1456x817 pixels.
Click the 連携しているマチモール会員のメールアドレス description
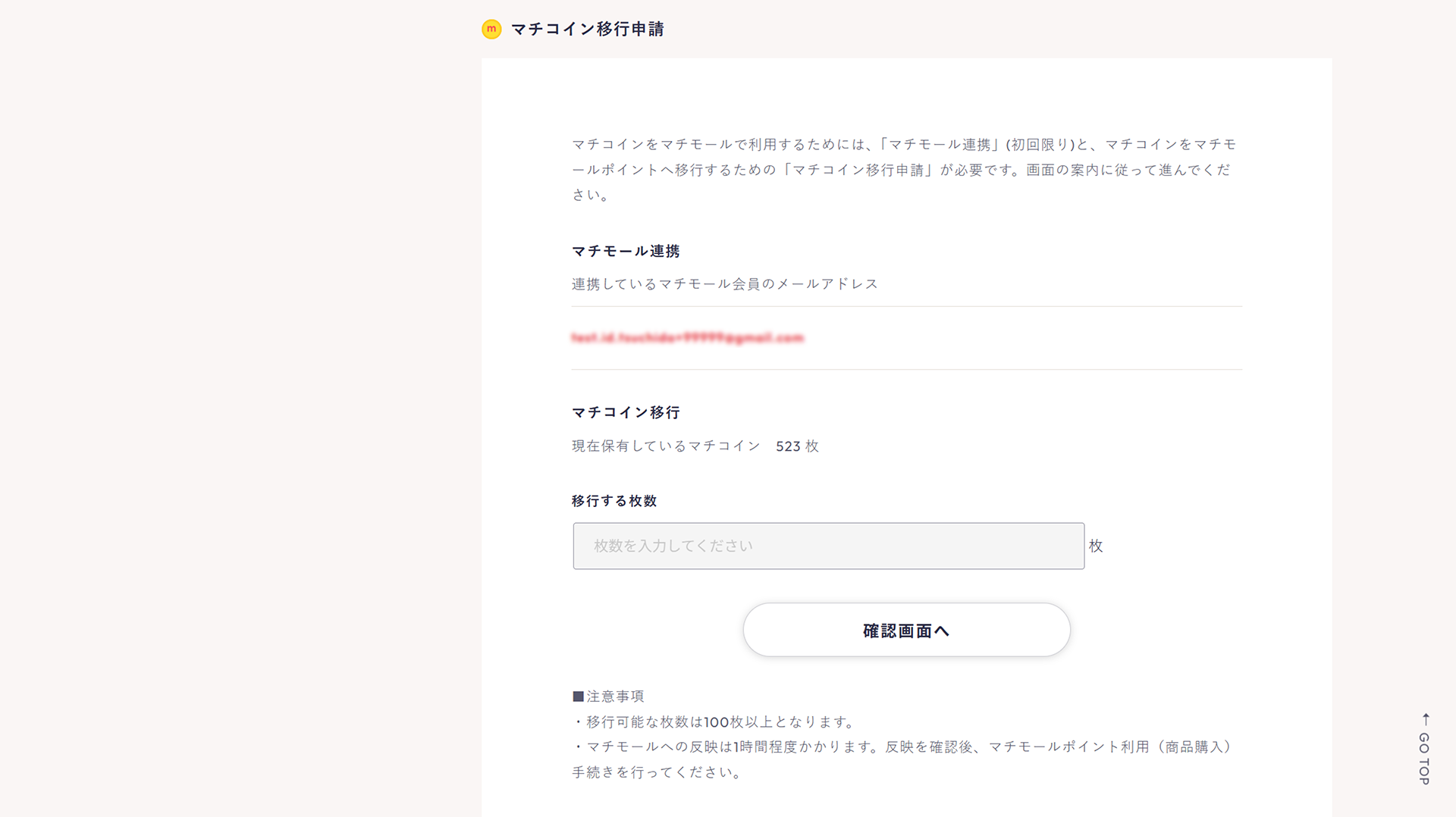[724, 283]
